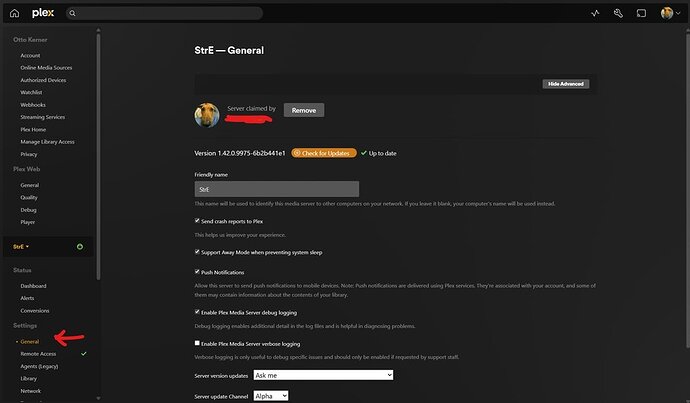Enable Plex Media Server verbose logging checkbox
This screenshot has height=403, width=690.
(x=197, y=343)
